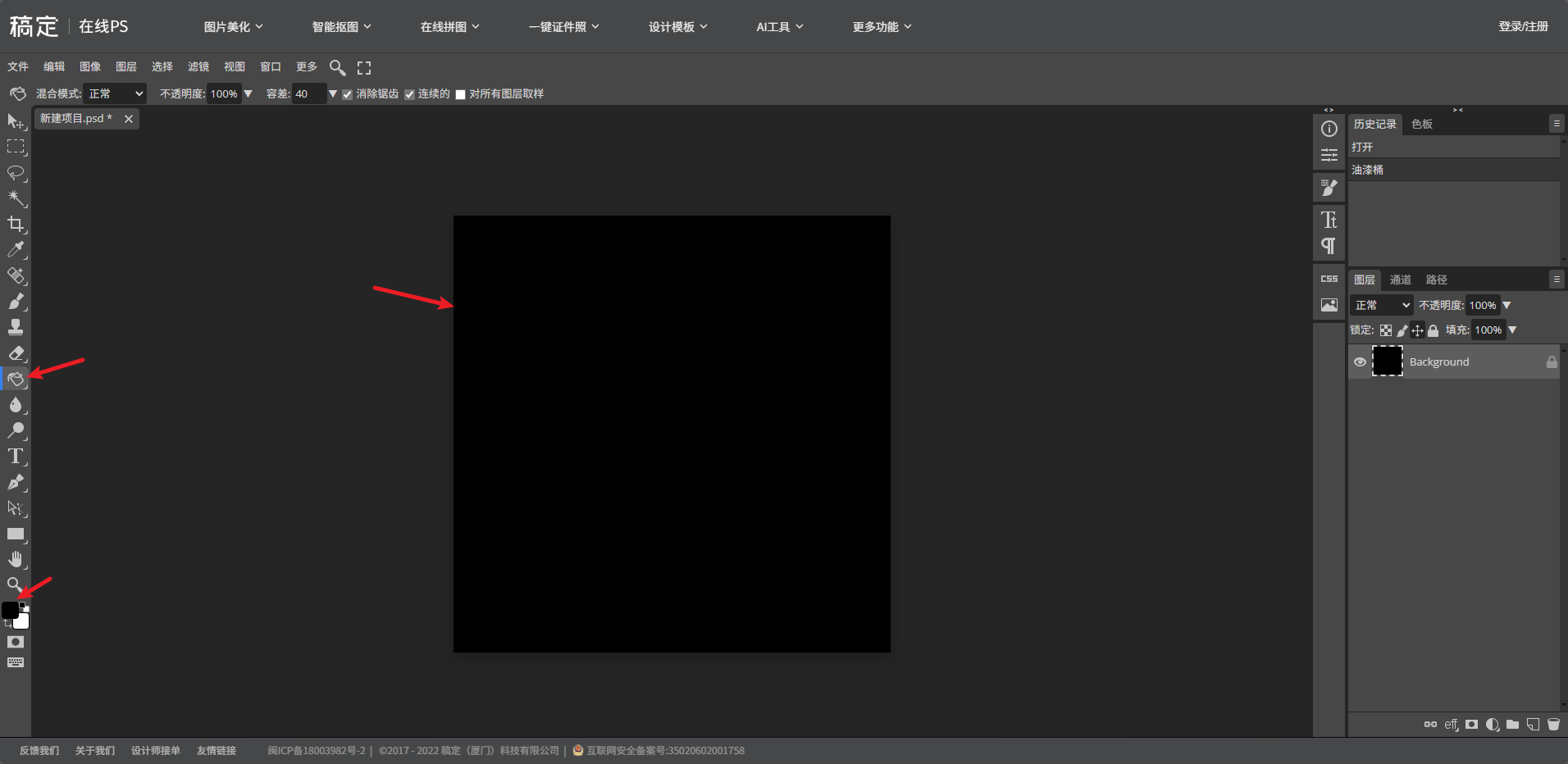Create new adjustment layer icon
Image resolution: width=1568 pixels, height=764 pixels.
pos(1493,725)
